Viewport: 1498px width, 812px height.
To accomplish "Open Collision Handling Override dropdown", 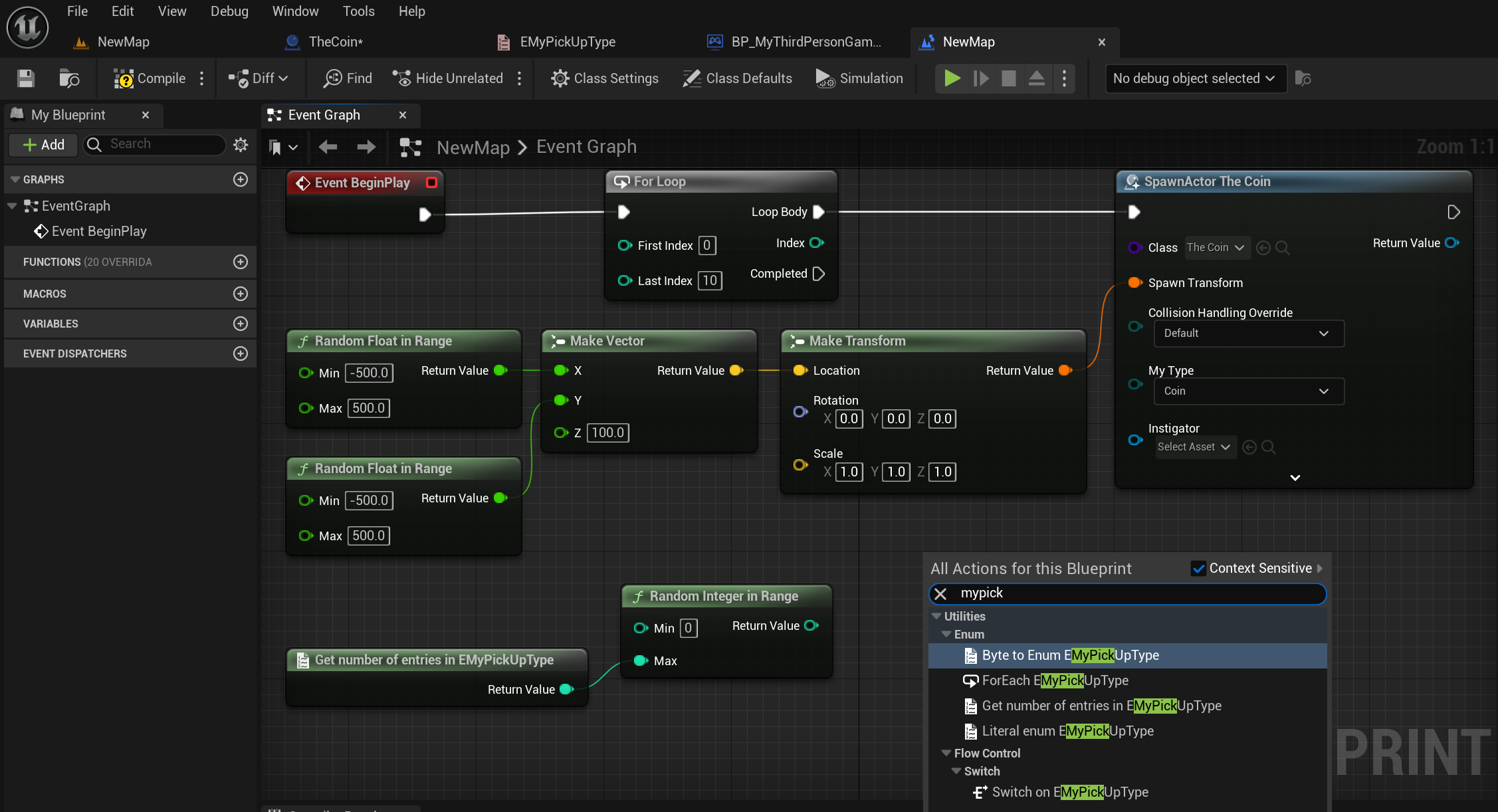I will pos(1249,334).
